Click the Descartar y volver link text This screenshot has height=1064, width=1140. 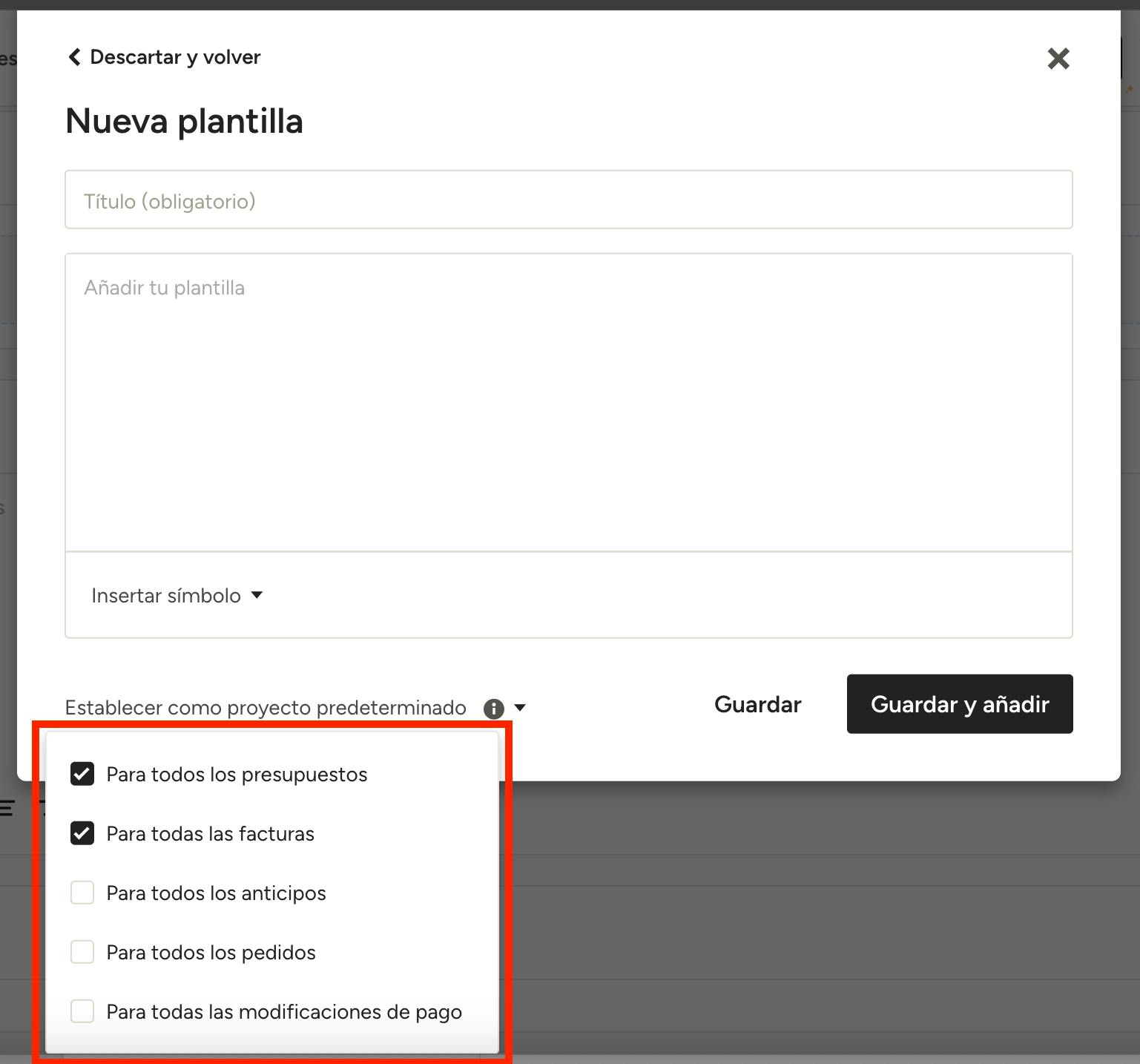[176, 57]
